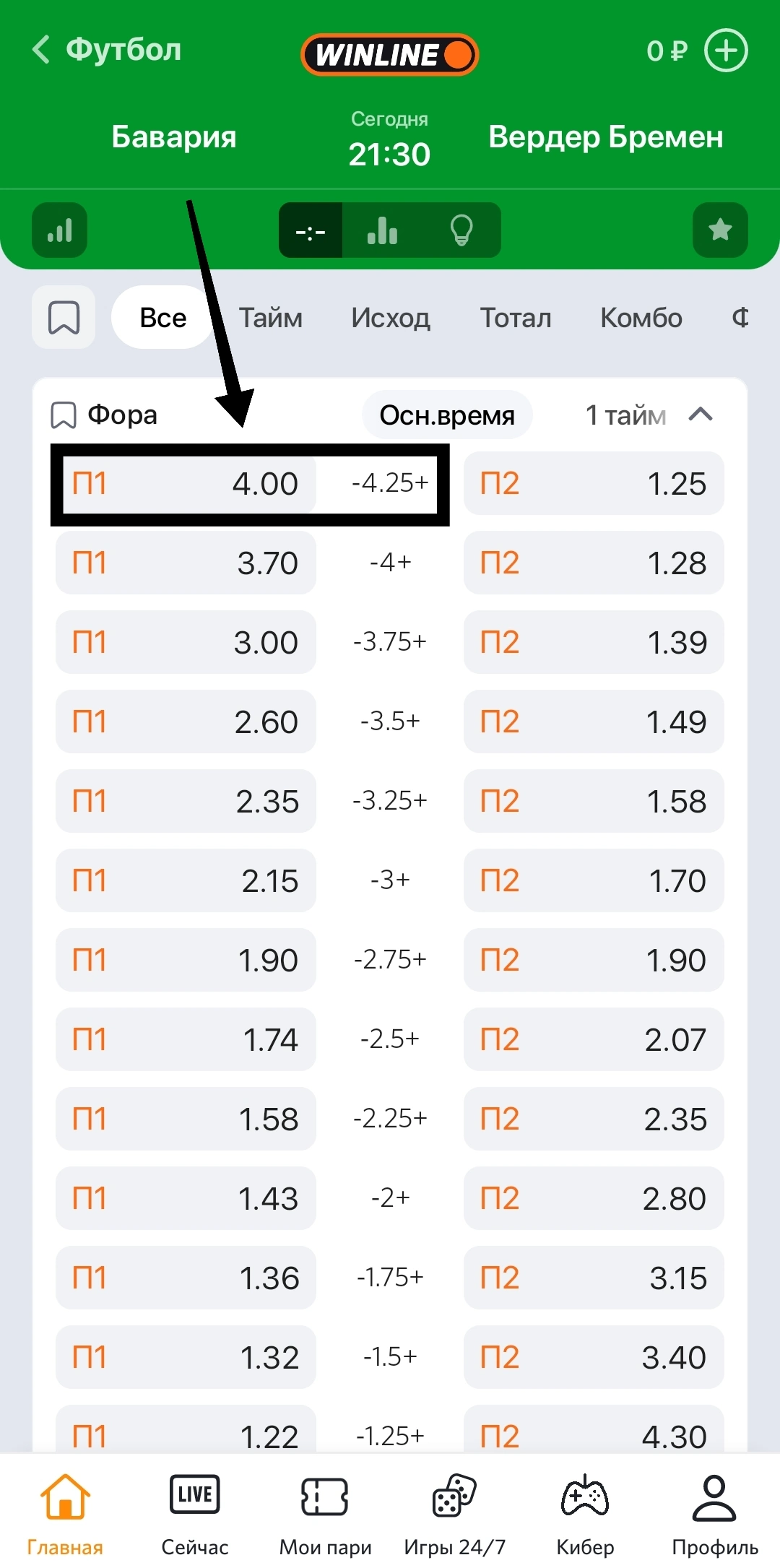
Task: Add match to favorites with star icon
Action: [720, 230]
